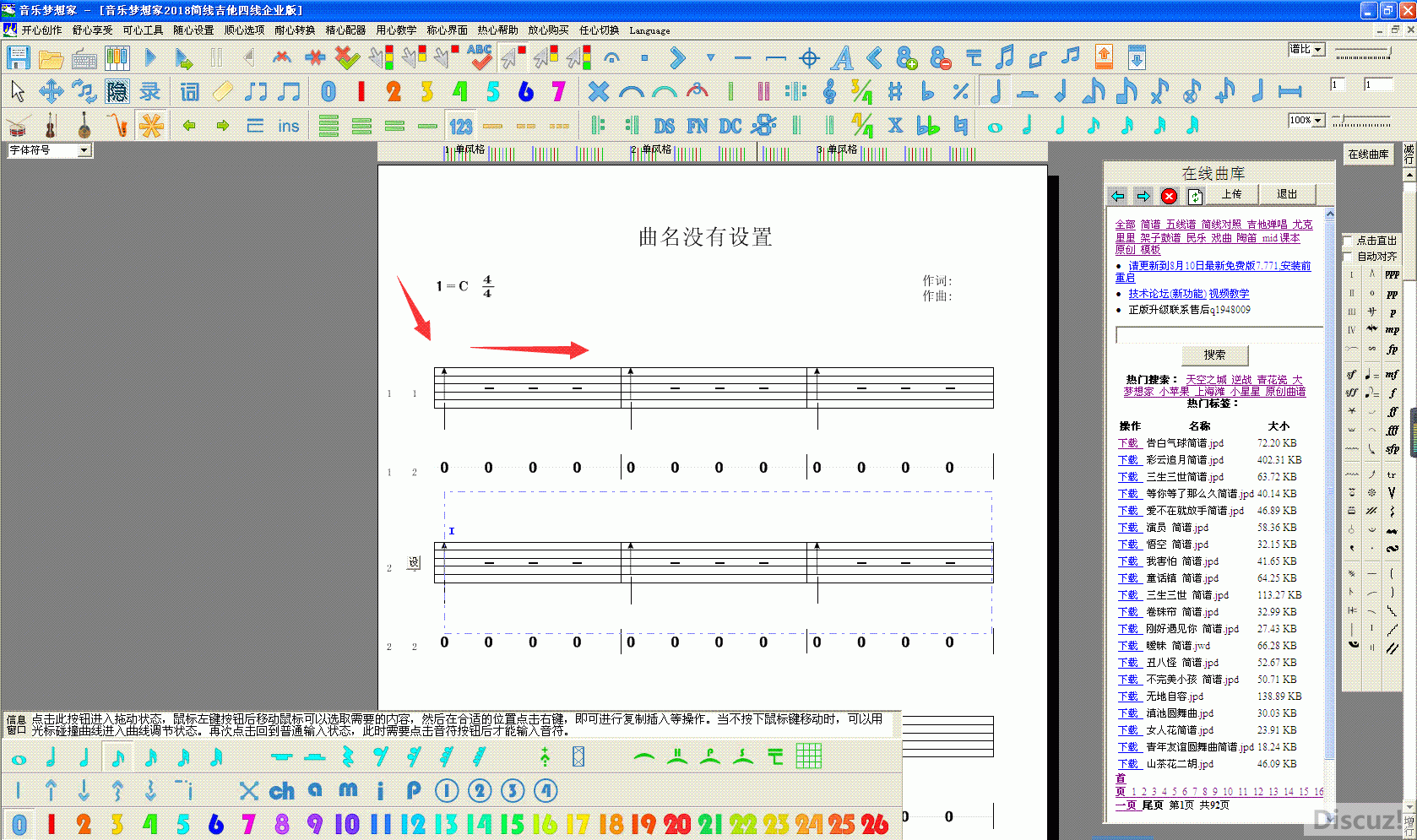
Task: Open the 开心创作 menu
Action: [x=42, y=30]
